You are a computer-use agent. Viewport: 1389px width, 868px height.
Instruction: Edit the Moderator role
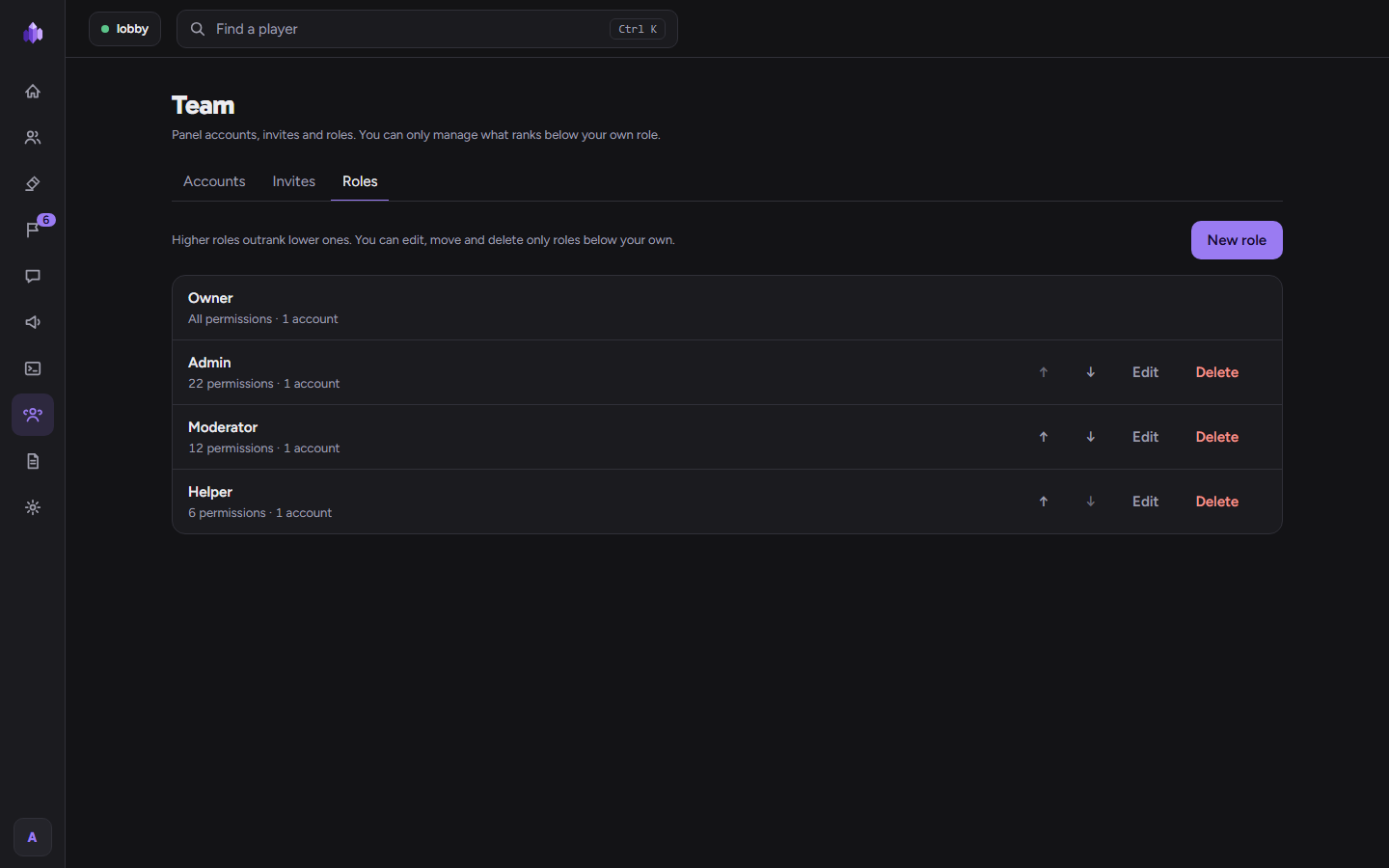(1145, 437)
